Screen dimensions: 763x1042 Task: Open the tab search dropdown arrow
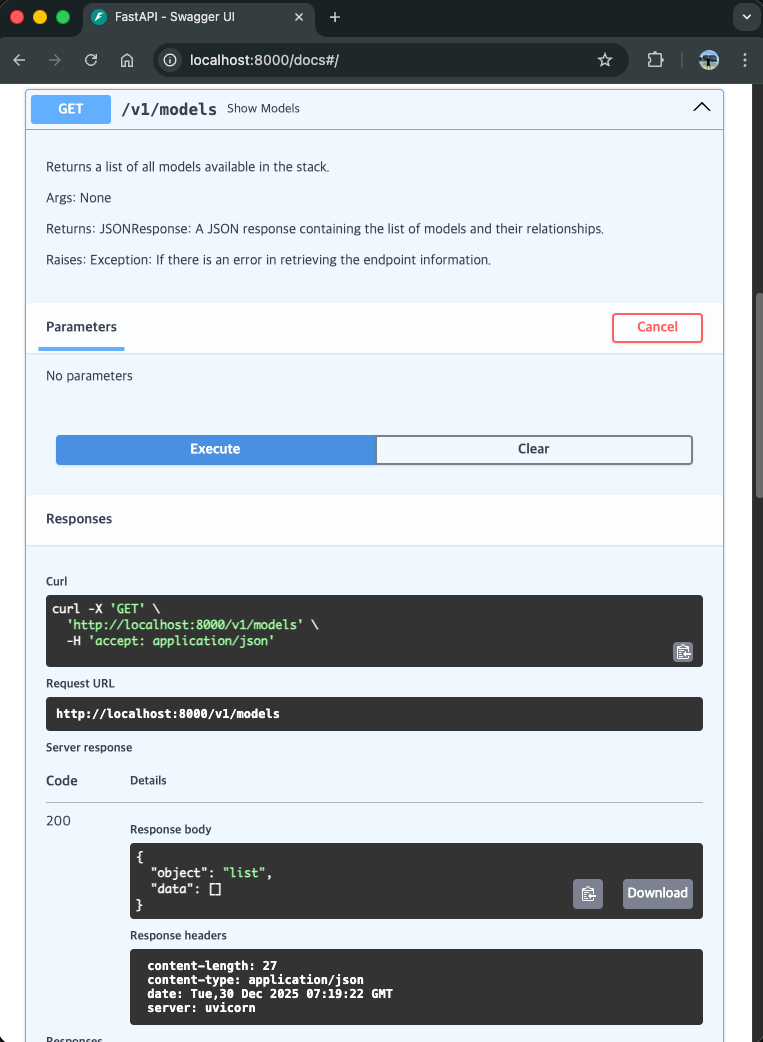745,17
